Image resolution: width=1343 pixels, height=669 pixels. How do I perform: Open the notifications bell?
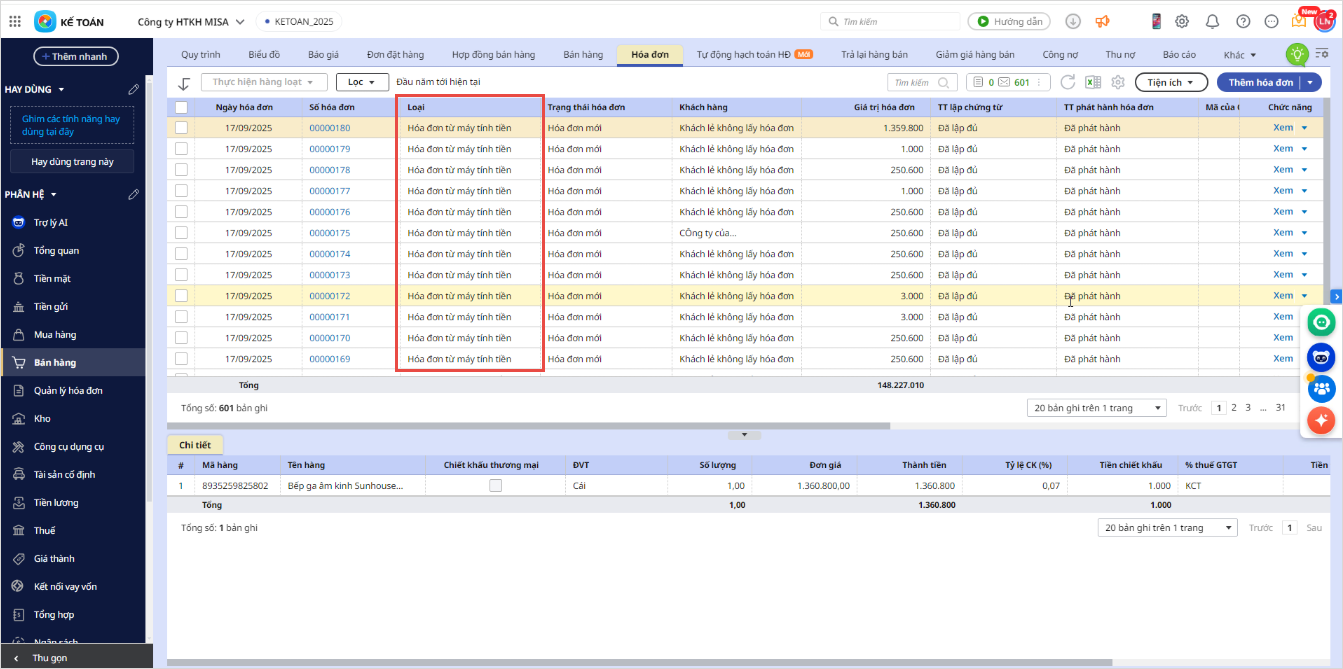(x=1212, y=21)
